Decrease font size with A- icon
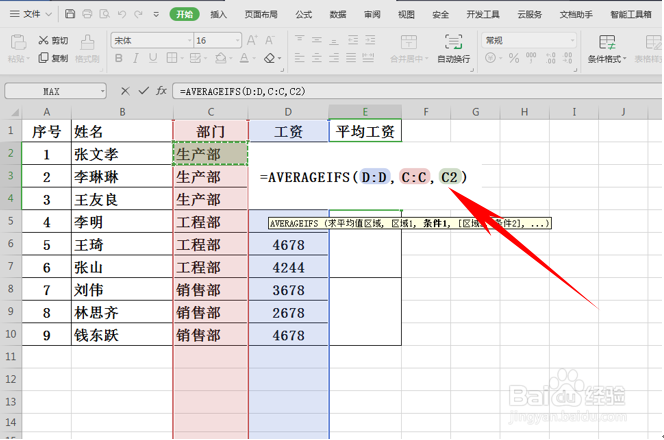The width and height of the screenshot is (664, 440). coord(270,40)
